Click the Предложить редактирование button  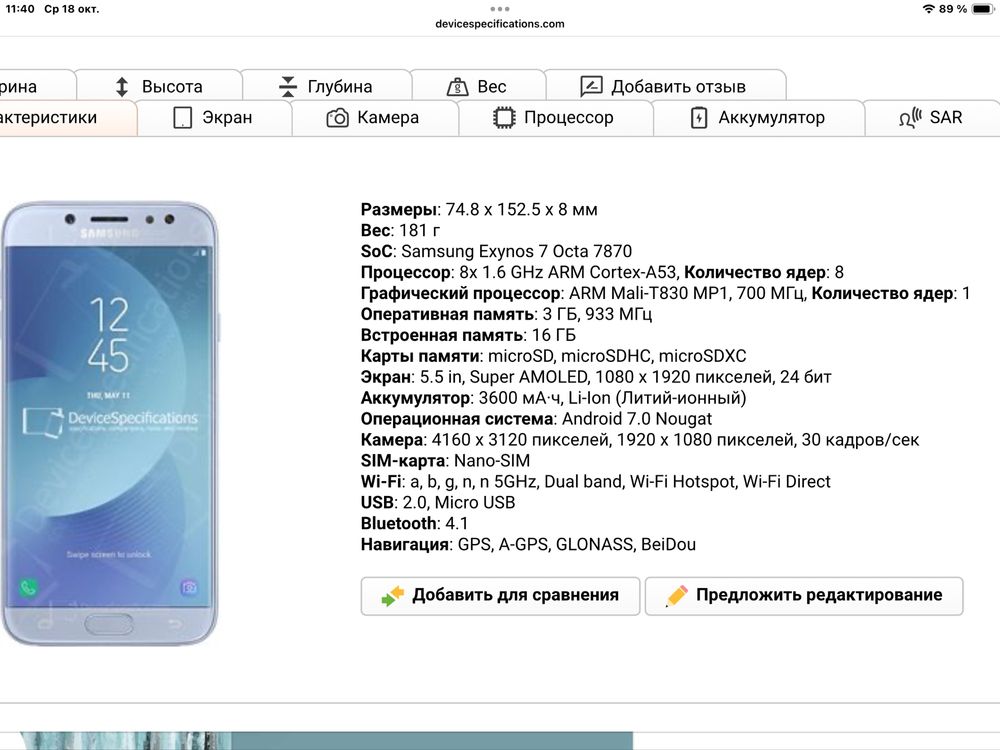click(804, 596)
